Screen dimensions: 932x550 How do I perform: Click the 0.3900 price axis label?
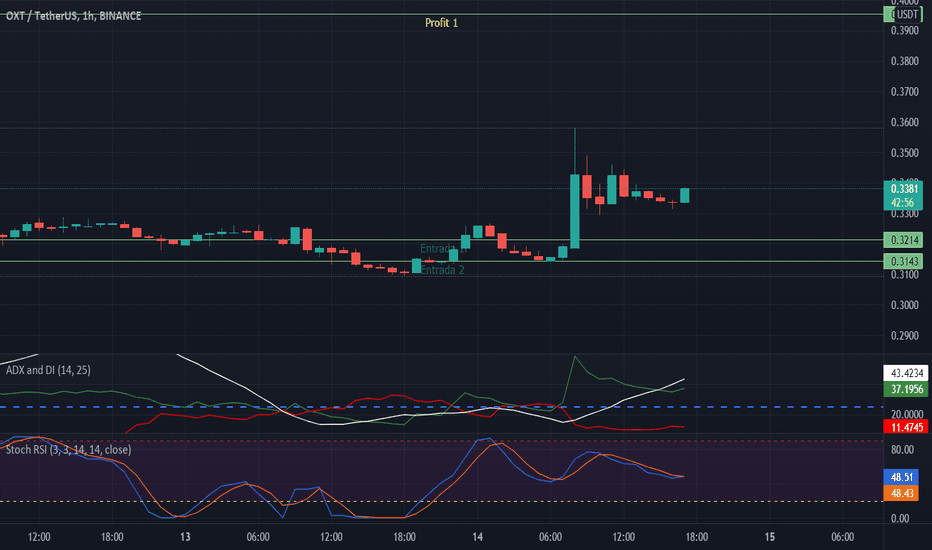click(x=904, y=30)
